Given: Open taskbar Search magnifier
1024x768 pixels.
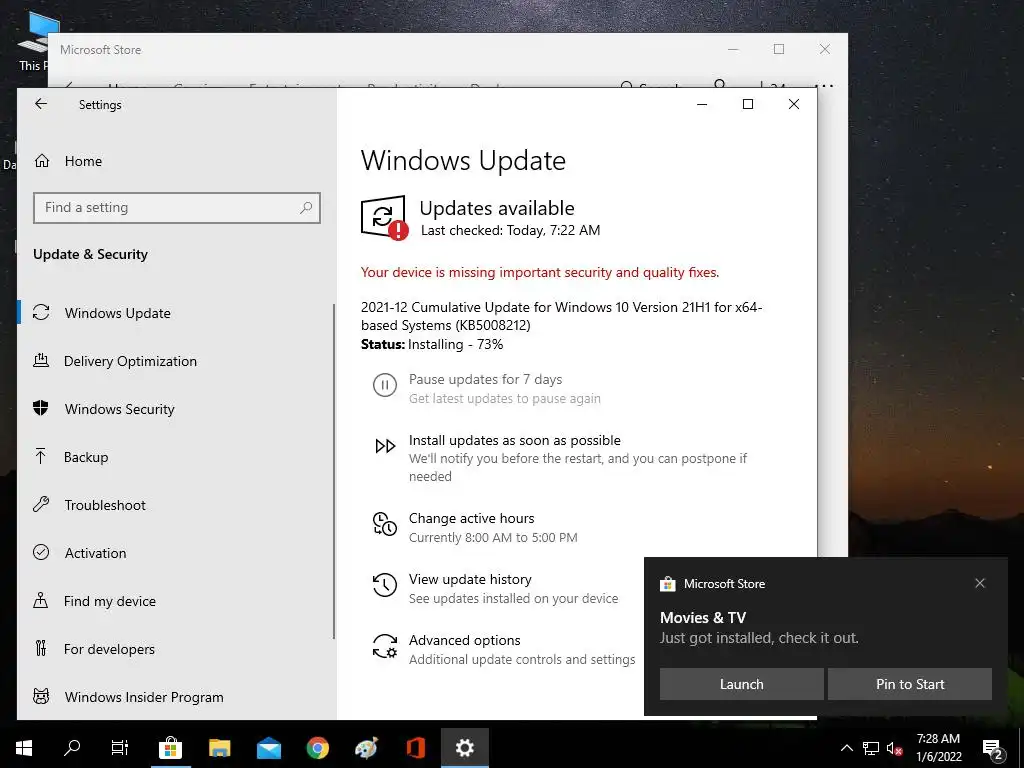Looking at the screenshot, I should [x=72, y=748].
